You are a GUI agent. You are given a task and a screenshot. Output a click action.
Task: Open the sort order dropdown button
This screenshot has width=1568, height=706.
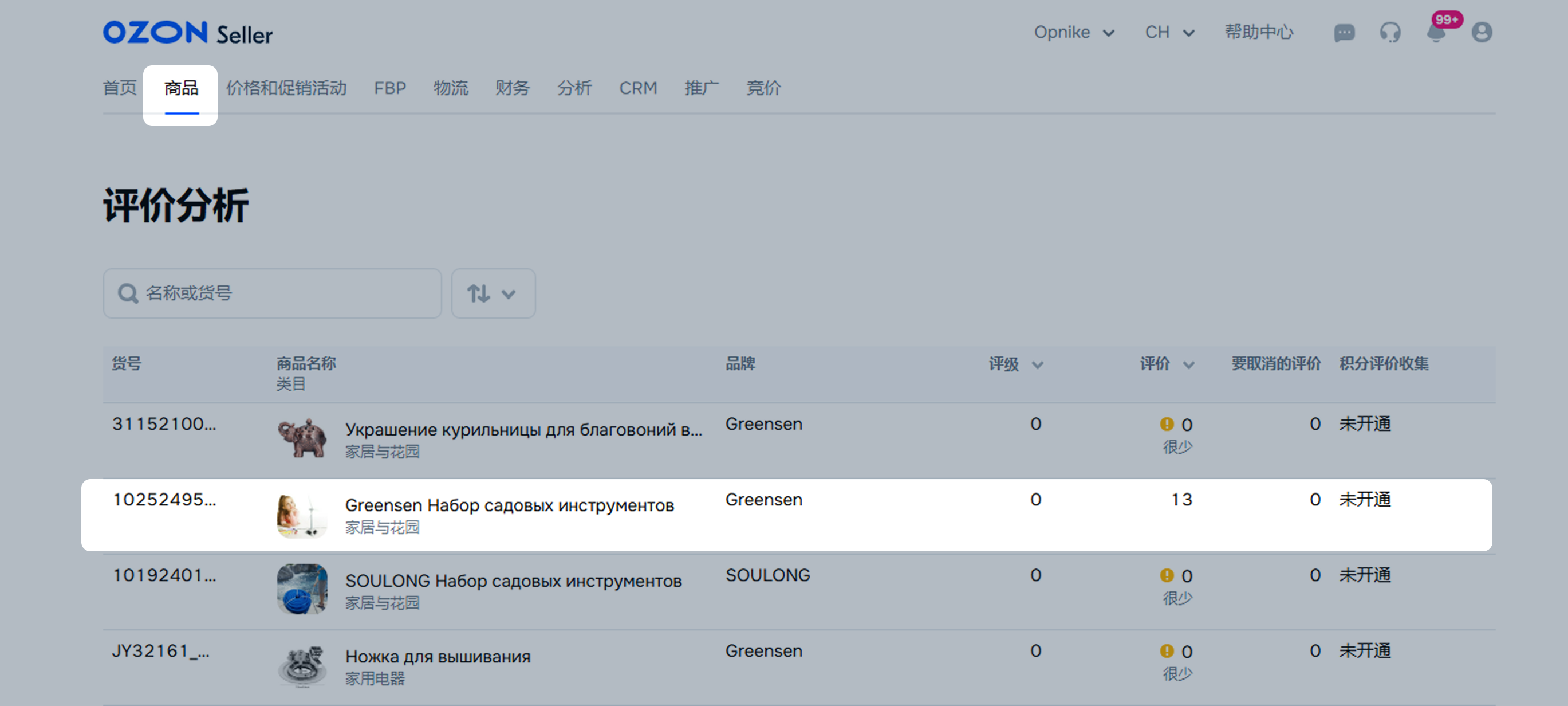(493, 293)
